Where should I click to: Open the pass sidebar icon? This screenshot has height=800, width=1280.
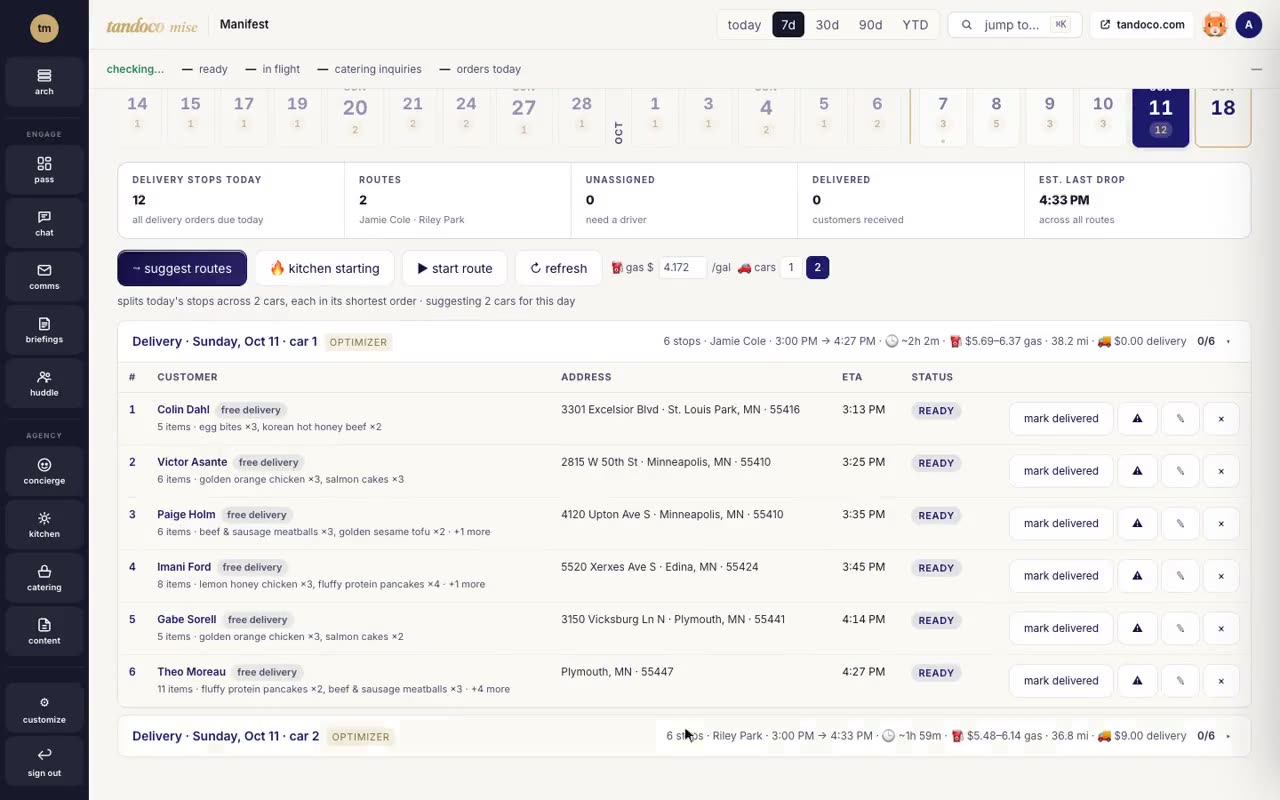[44, 170]
